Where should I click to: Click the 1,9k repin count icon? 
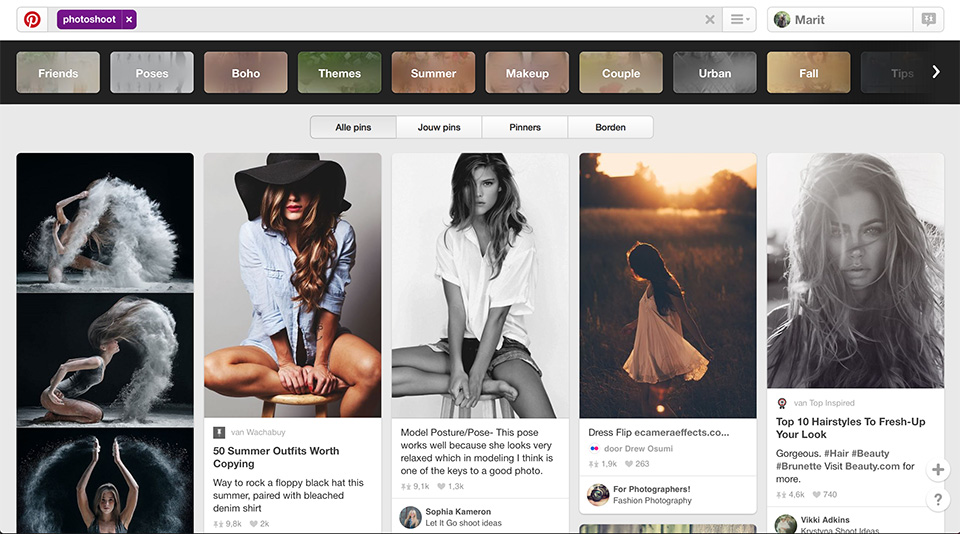click(x=593, y=464)
